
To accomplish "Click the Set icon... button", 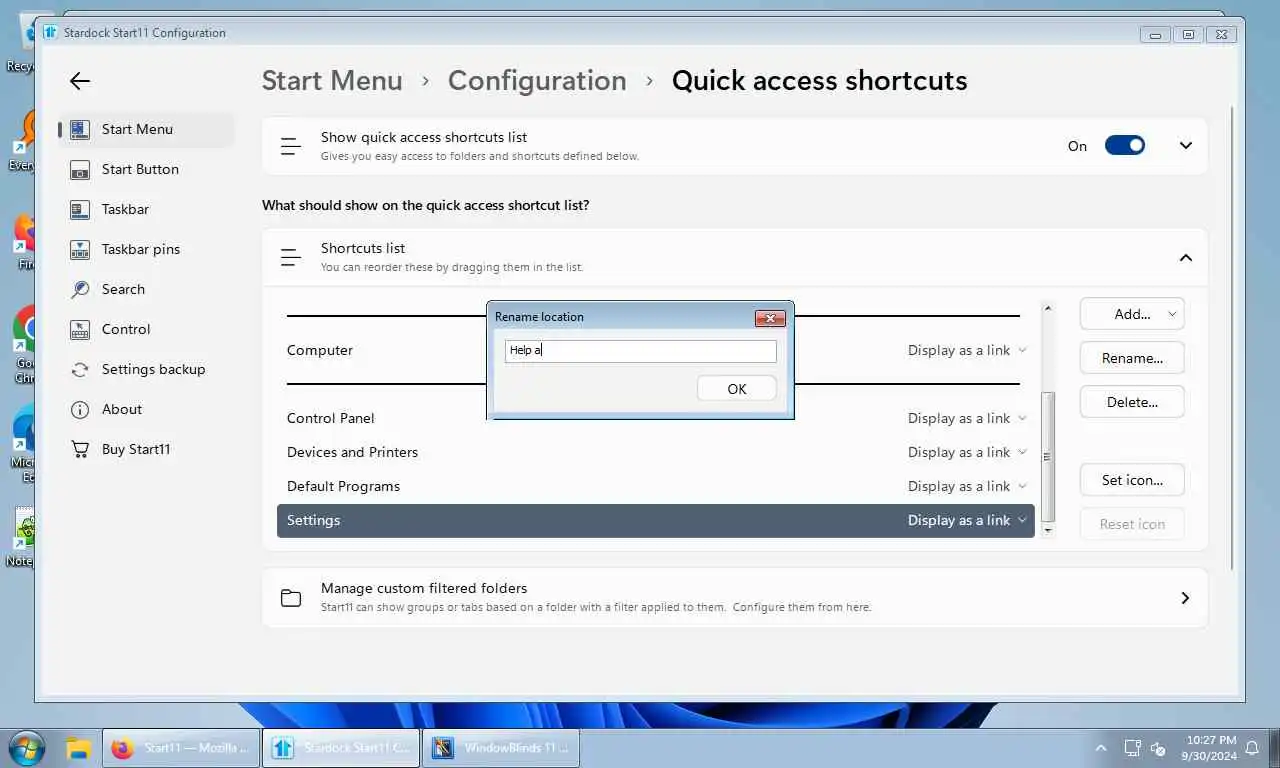I will (x=1132, y=480).
